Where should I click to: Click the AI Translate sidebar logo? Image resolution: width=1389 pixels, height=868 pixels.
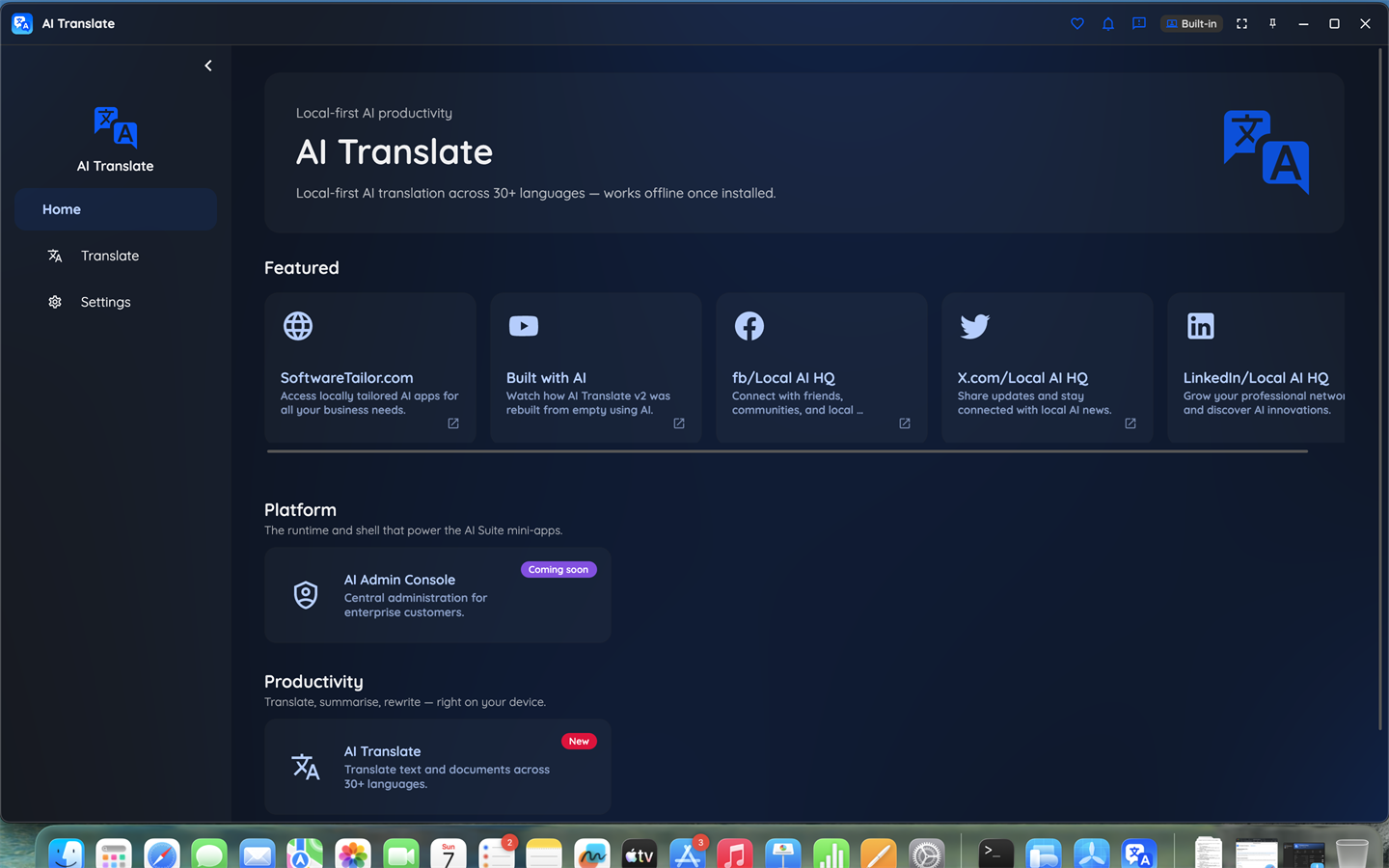(x=116, y=127)
